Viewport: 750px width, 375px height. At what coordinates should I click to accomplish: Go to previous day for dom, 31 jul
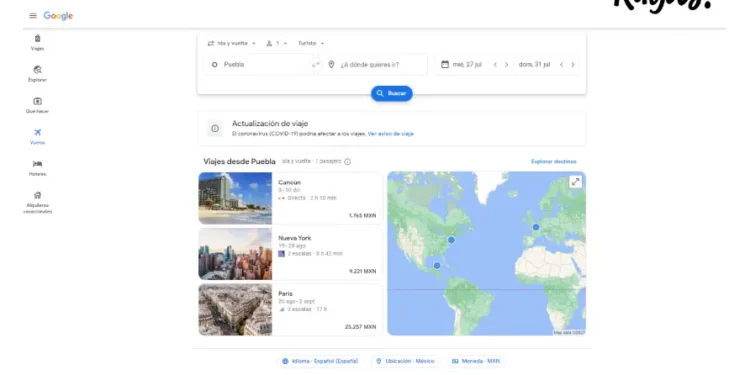pyautogui.click(x=562, y=65)
